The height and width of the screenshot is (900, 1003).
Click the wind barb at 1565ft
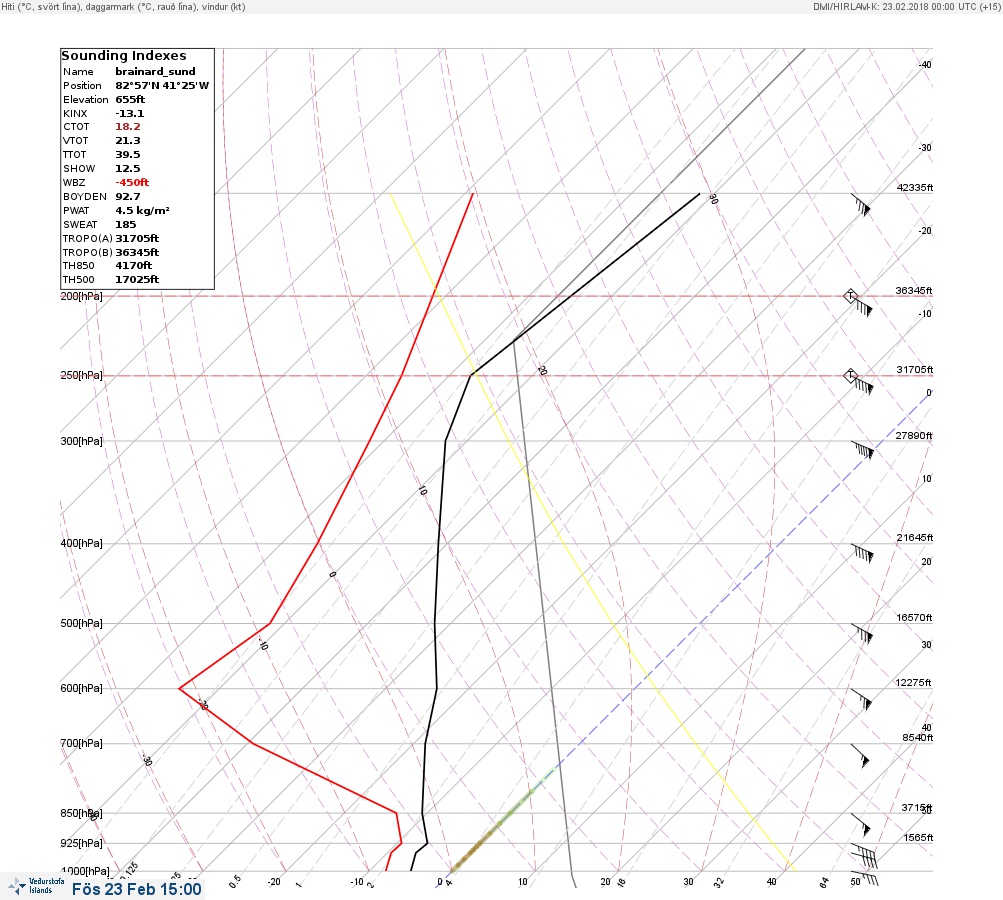[x=864, y=855]
